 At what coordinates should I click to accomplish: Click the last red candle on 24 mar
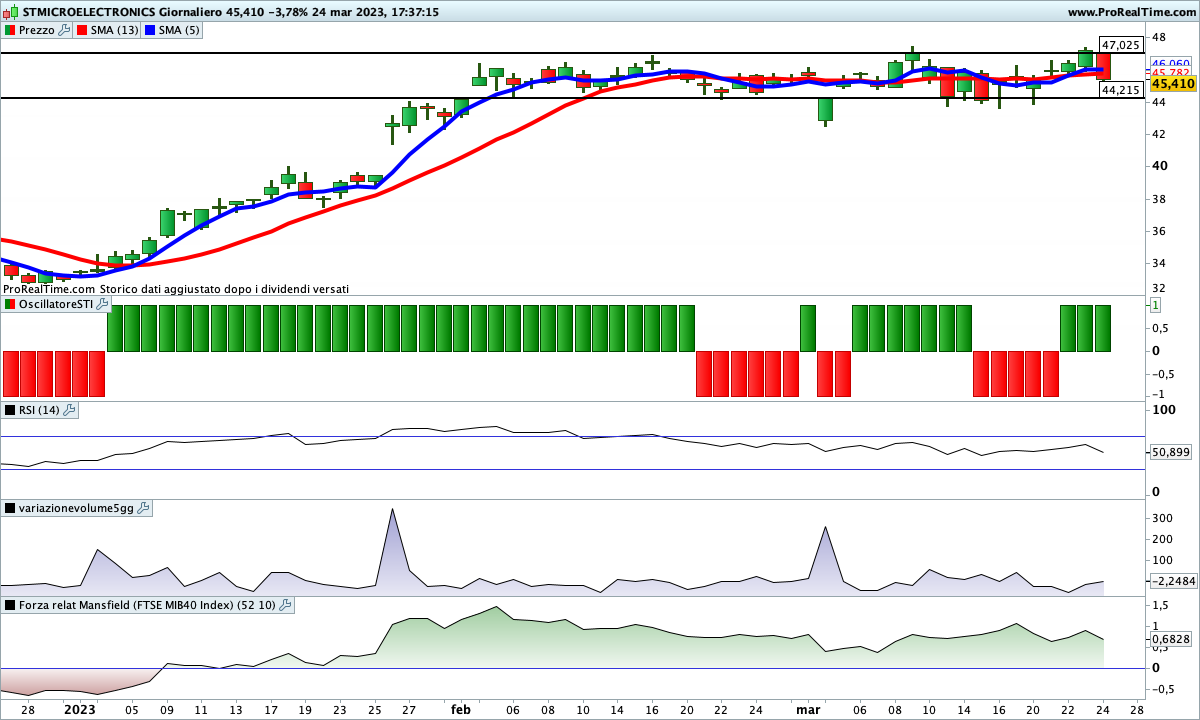point(1104,66)
